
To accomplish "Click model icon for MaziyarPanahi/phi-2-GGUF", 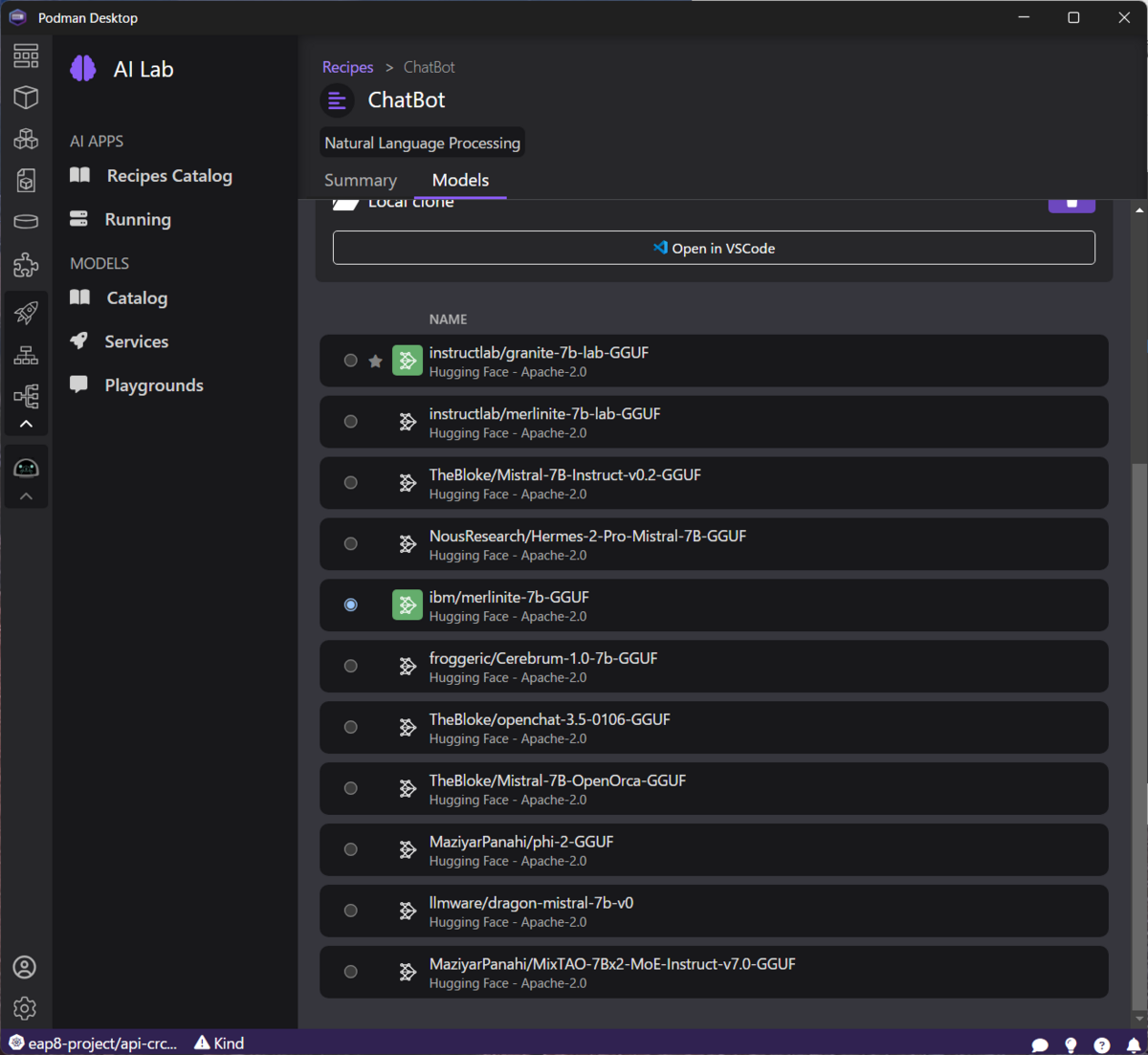I will coord(408,849).
